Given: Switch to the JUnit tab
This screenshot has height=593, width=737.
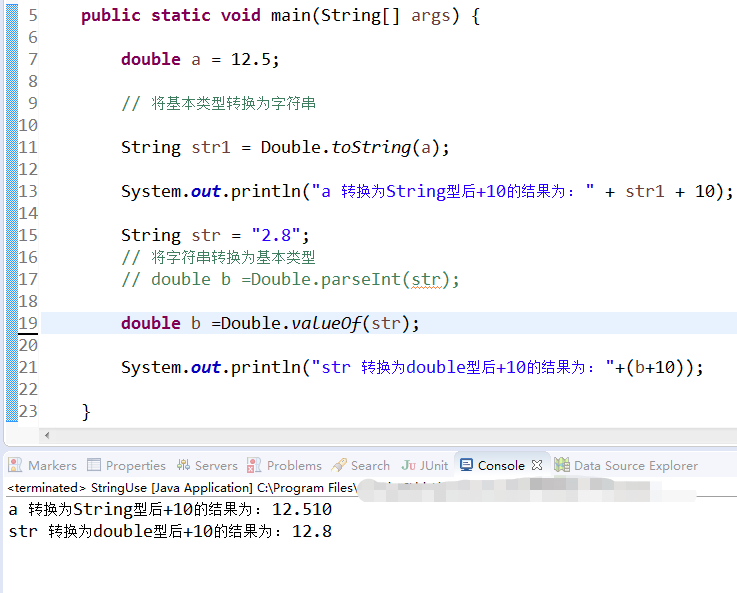Looking at the screenshot, I should [x=425, y=465].
